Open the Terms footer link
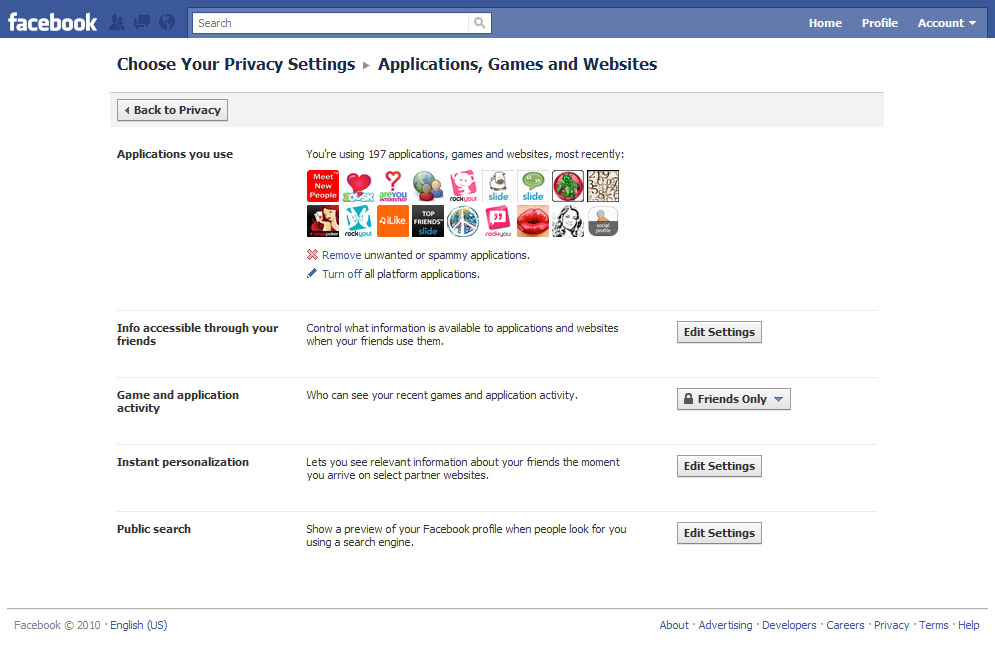 pos(933,625)
